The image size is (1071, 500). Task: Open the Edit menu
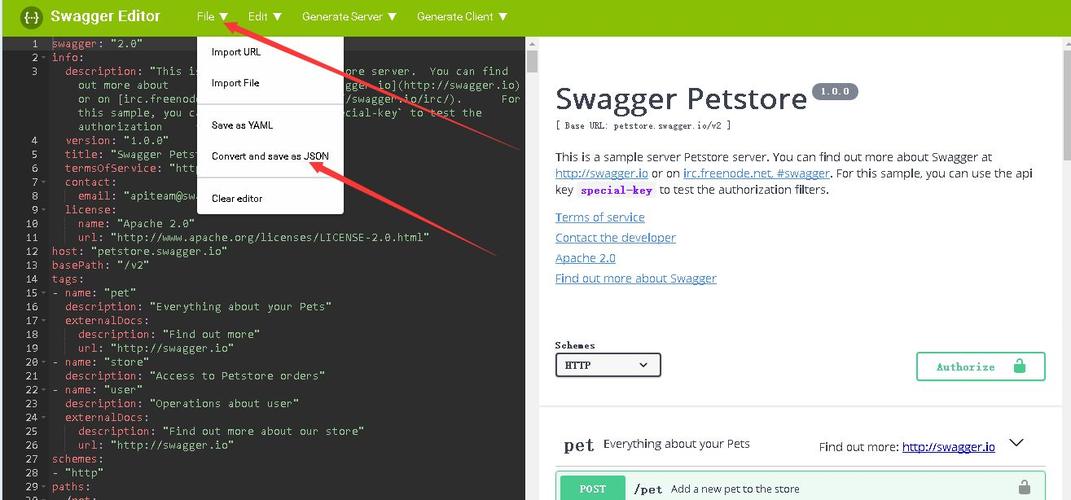click(x=264, y=16)
